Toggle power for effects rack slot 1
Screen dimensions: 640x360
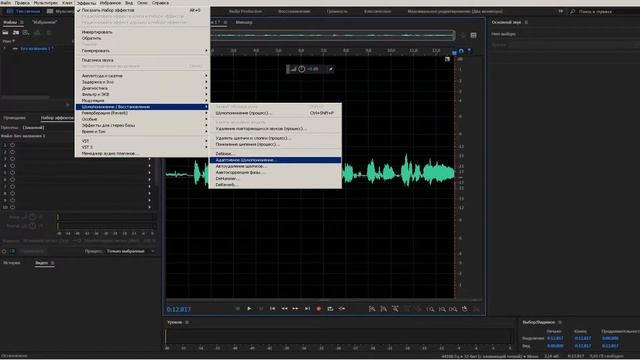(12, 145)
